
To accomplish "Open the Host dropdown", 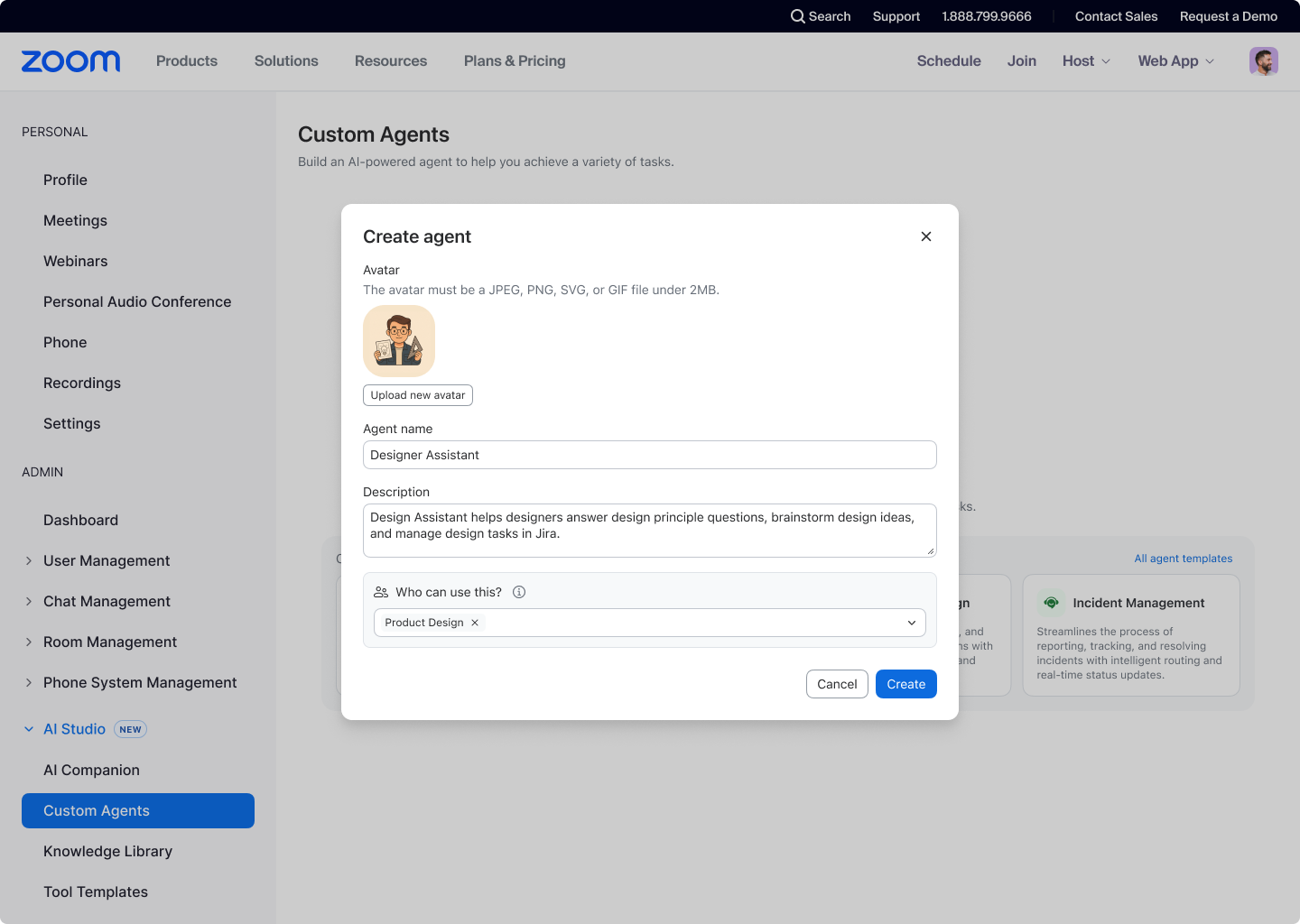I will point(1085,61).
